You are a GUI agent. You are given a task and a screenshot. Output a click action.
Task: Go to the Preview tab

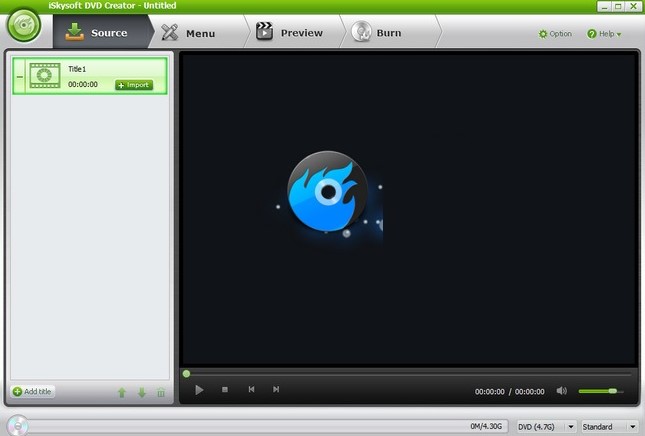click(293, 32)
